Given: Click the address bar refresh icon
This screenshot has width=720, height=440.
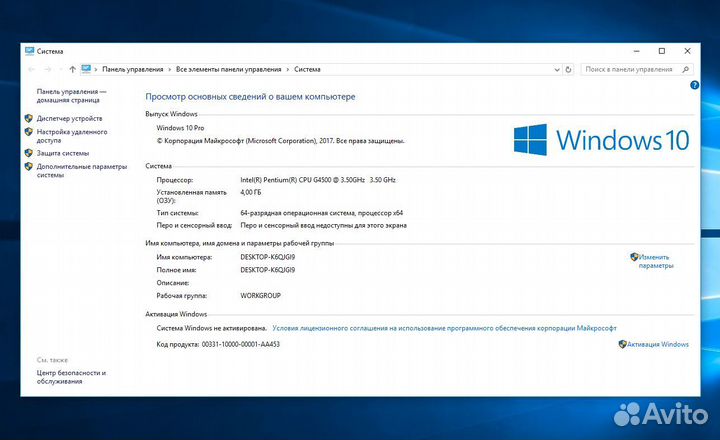Looking at the screenshot, I should [568, 69].
